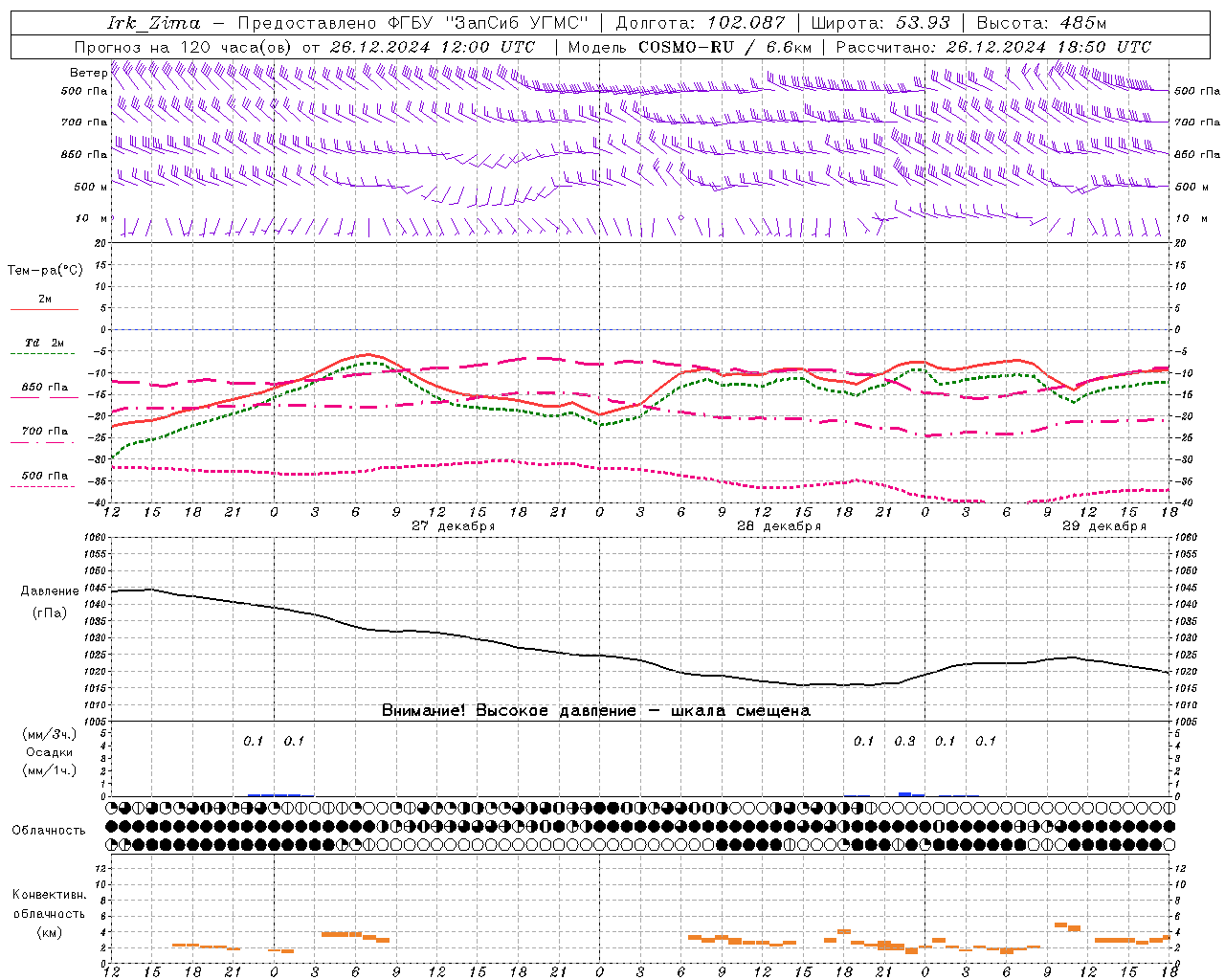Click the (мм/1ч.) precipitation unit label
This screenshot has width=1225, height=980.
tap(50, 770)
